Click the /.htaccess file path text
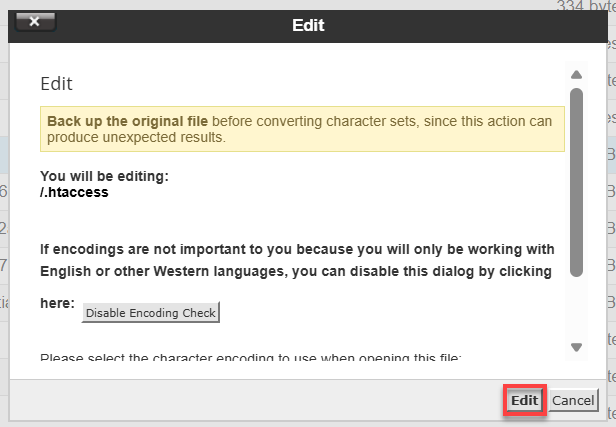 point(74,192)
